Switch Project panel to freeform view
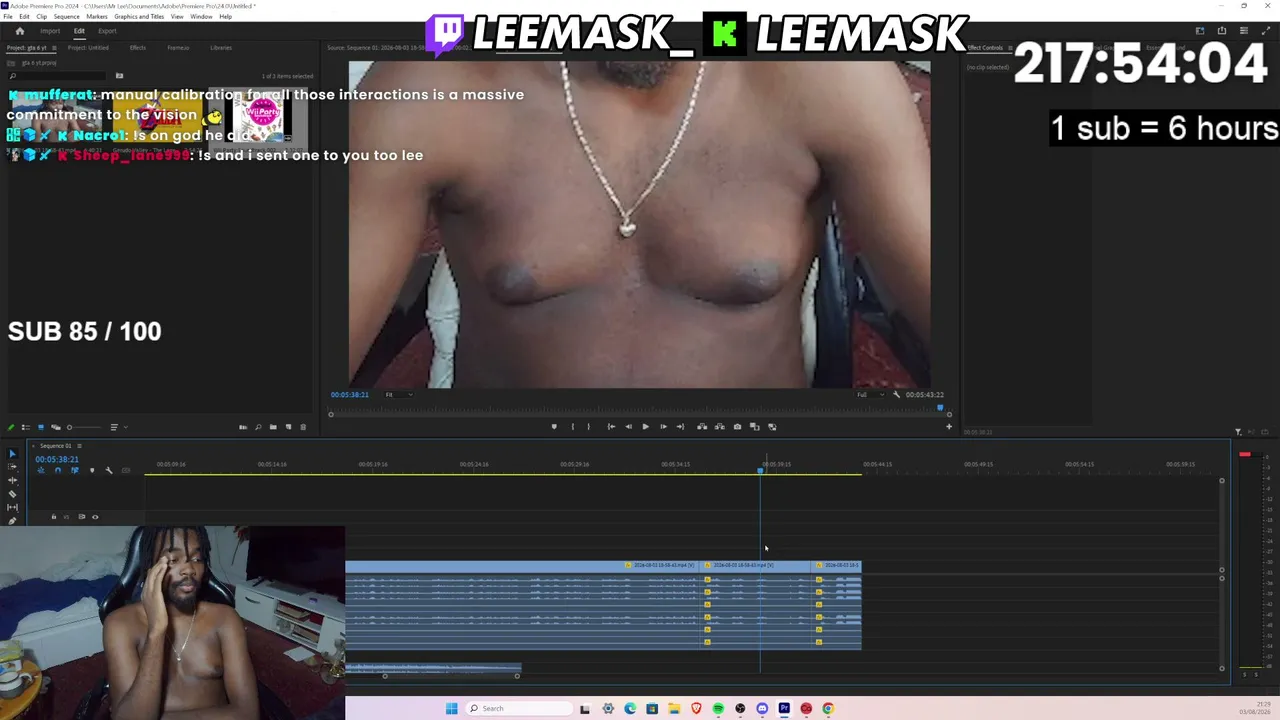Image resolution: width=1280 pixels, height=720 pixels. 55,427
